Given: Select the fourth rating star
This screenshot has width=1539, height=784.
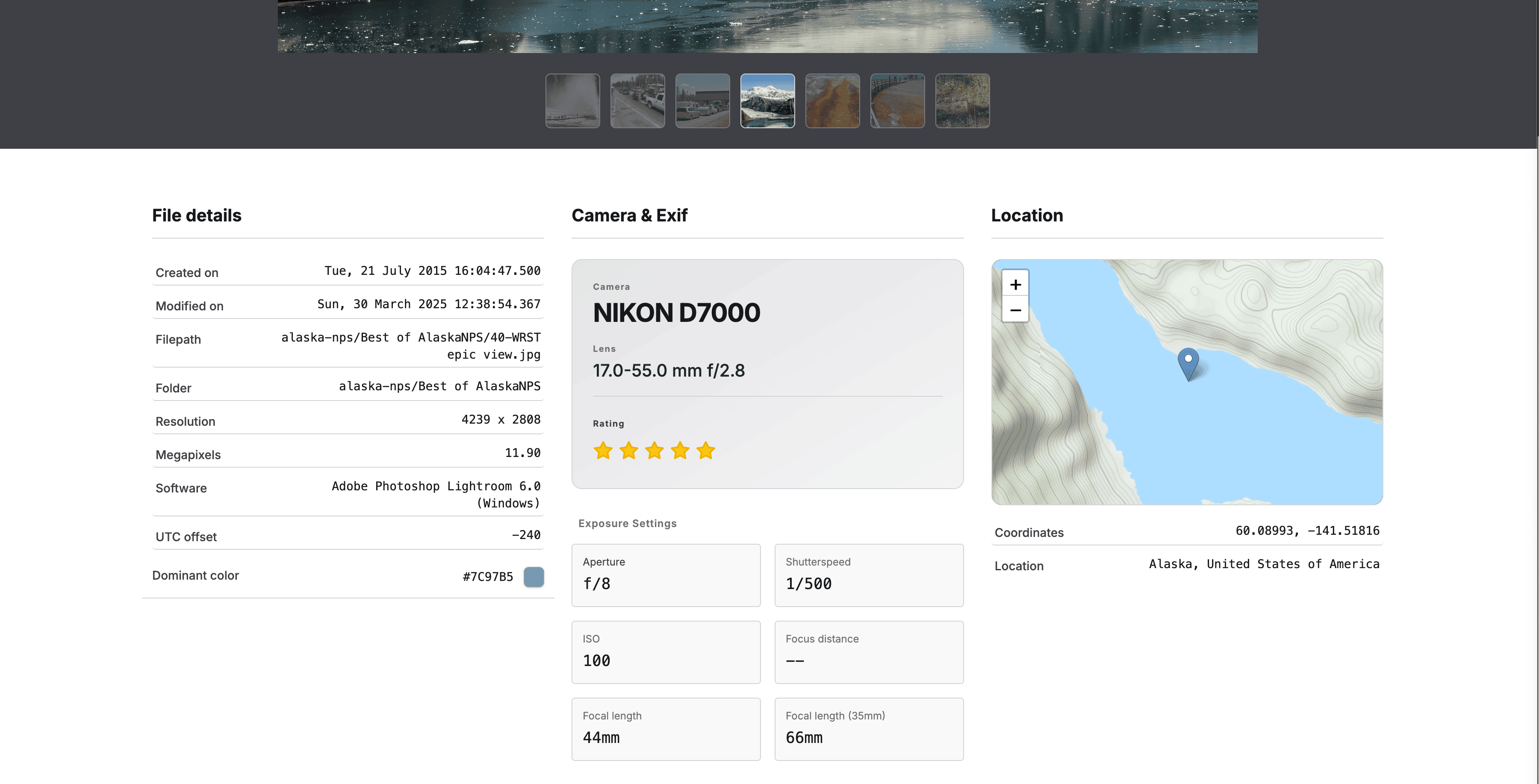Looking at the screenshot, I should pyautogui.click(x=680, y=451).
